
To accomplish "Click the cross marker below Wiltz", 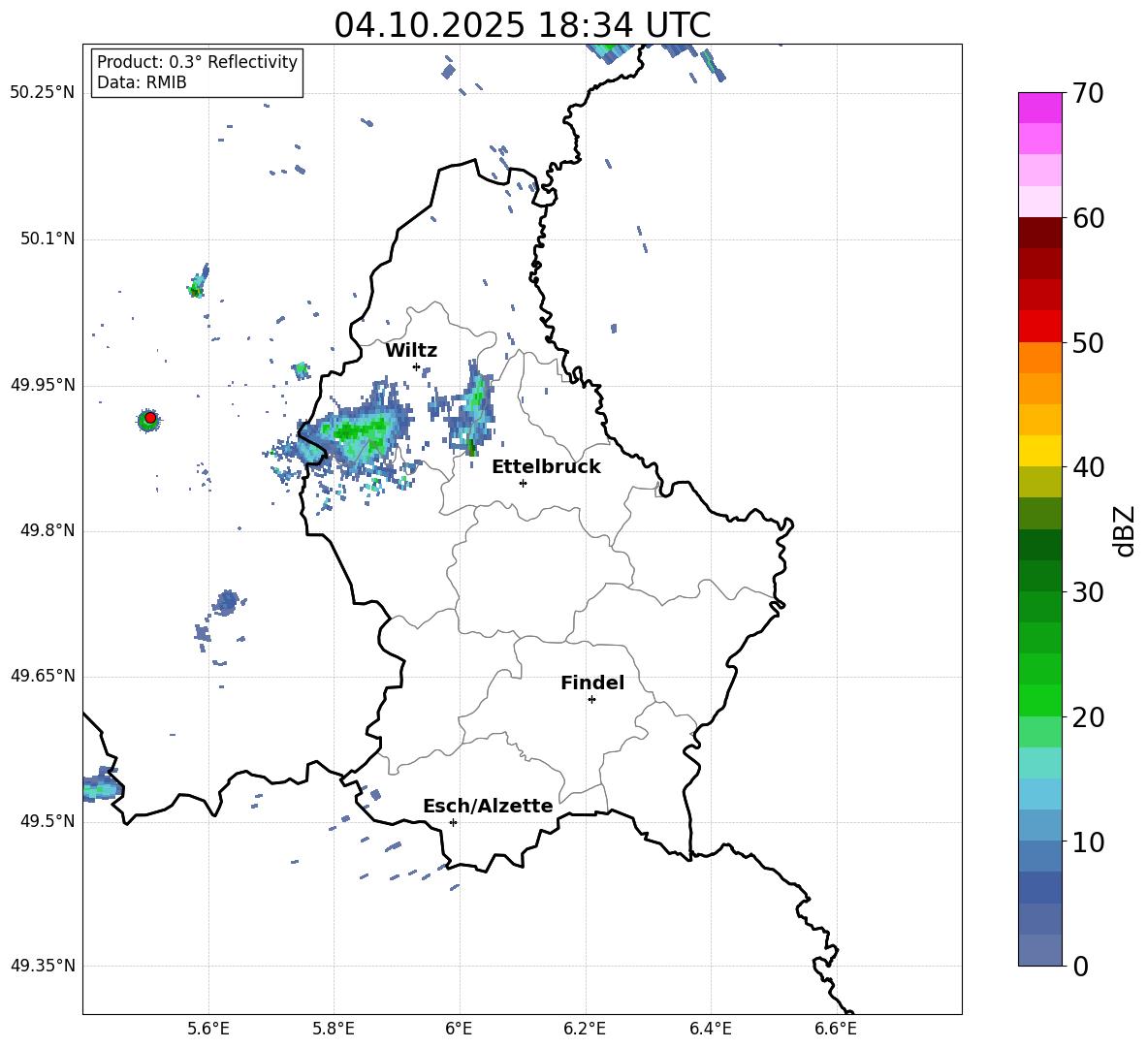I will pos(416,366).
